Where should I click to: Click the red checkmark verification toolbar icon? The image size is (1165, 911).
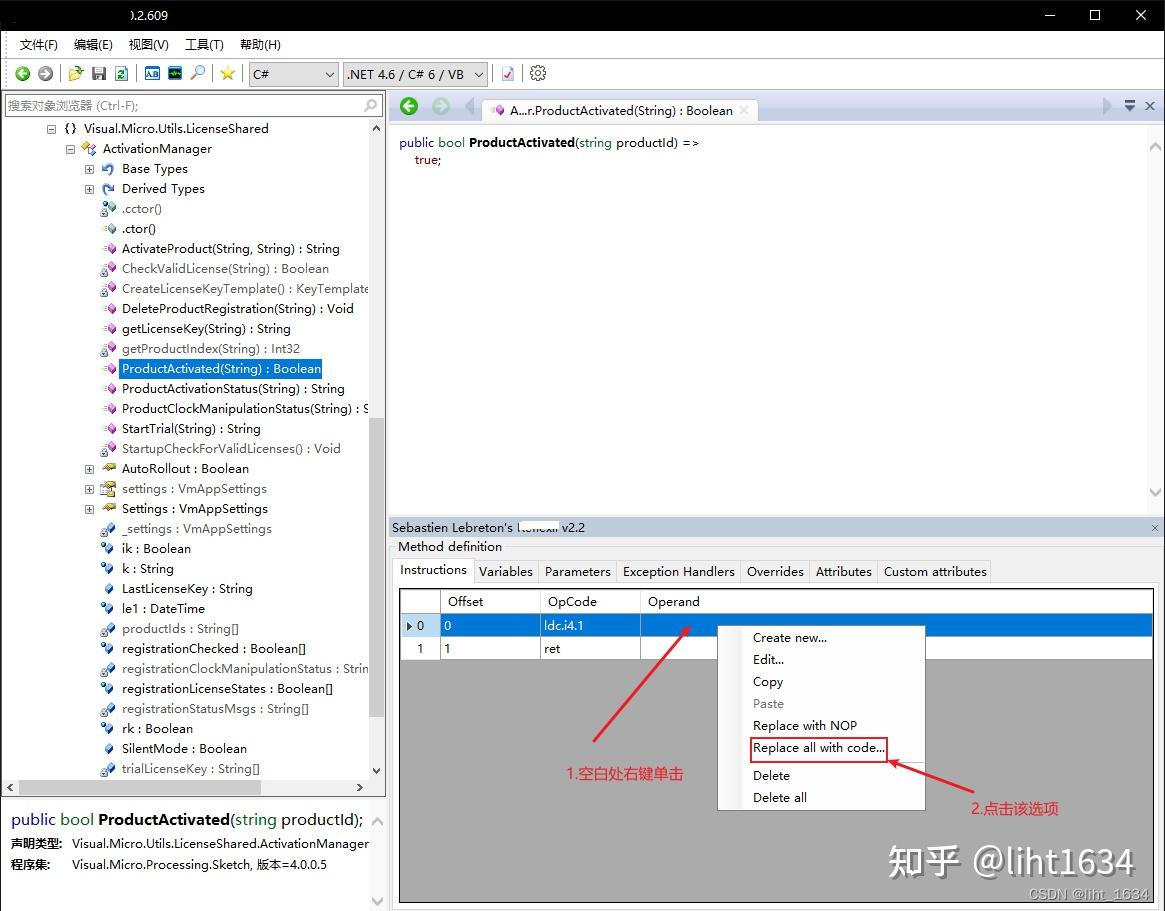[507, 73]
